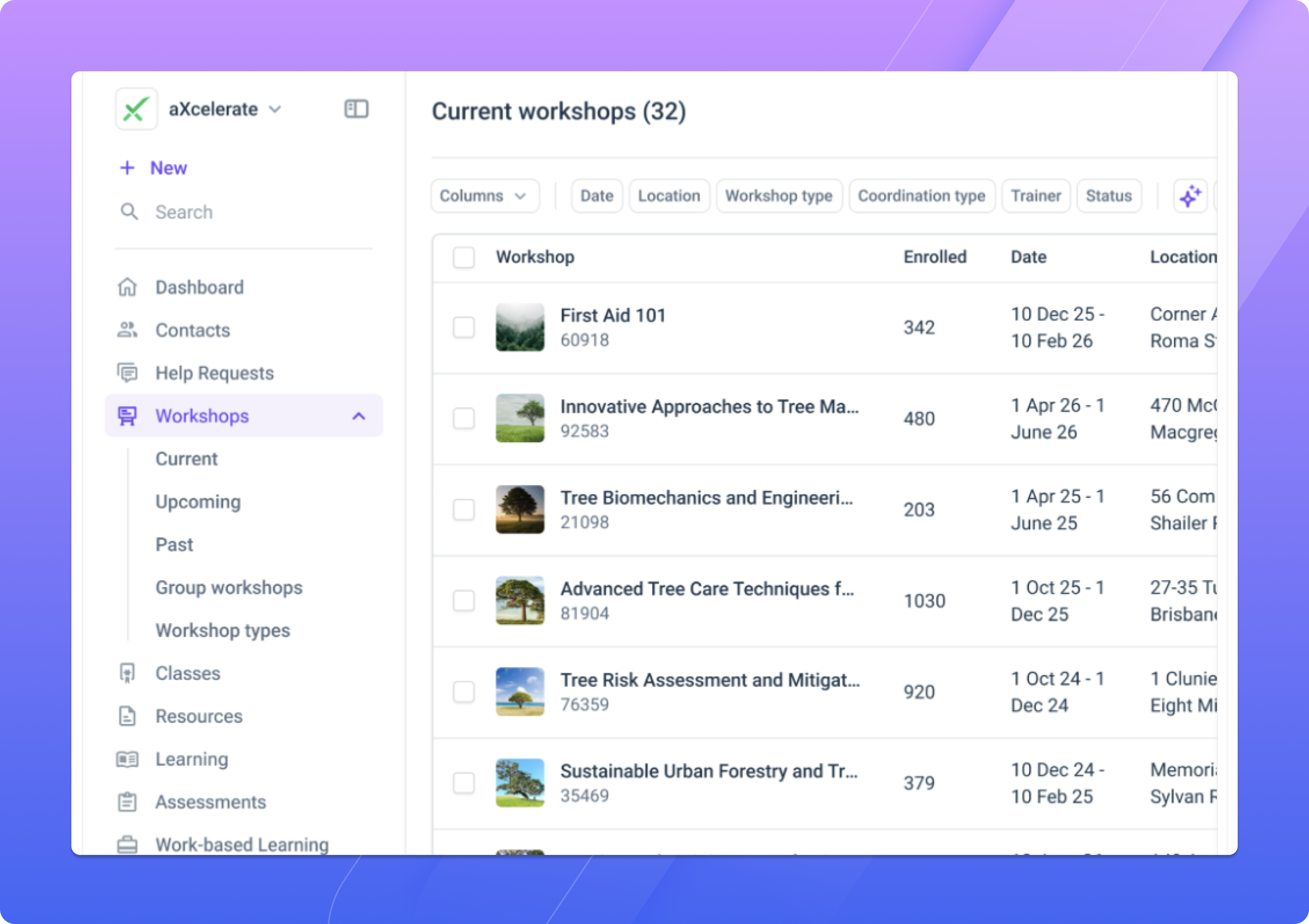Click the New button label
1309x924 pixels.
[168, 167]
